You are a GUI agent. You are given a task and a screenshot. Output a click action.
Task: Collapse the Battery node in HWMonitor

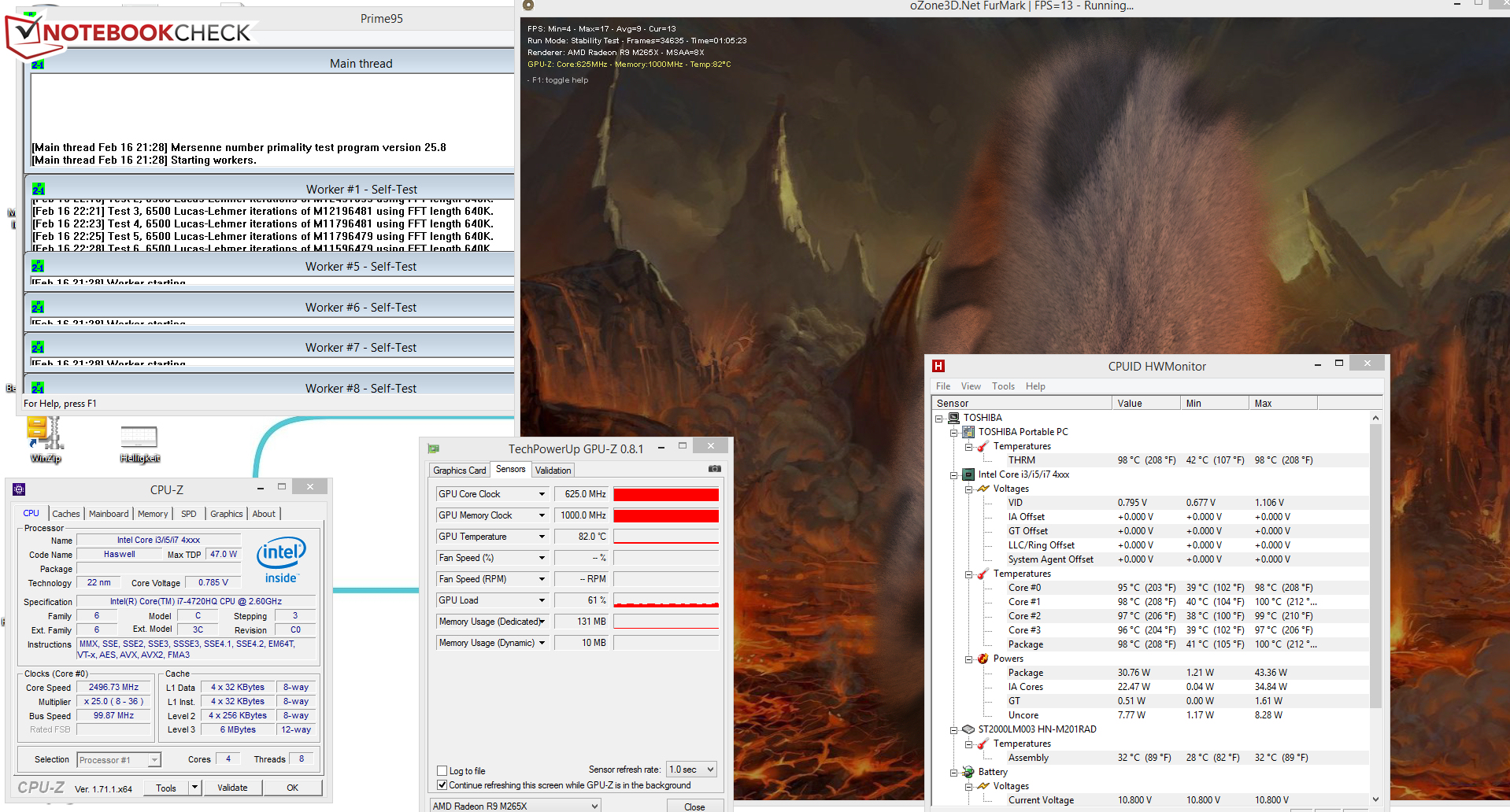click(953, 773)
